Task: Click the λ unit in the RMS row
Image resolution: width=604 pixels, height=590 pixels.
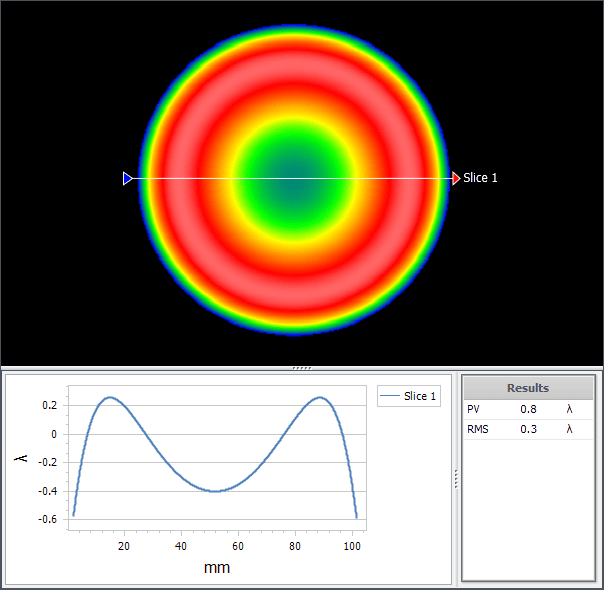Action: click(570, 429)
